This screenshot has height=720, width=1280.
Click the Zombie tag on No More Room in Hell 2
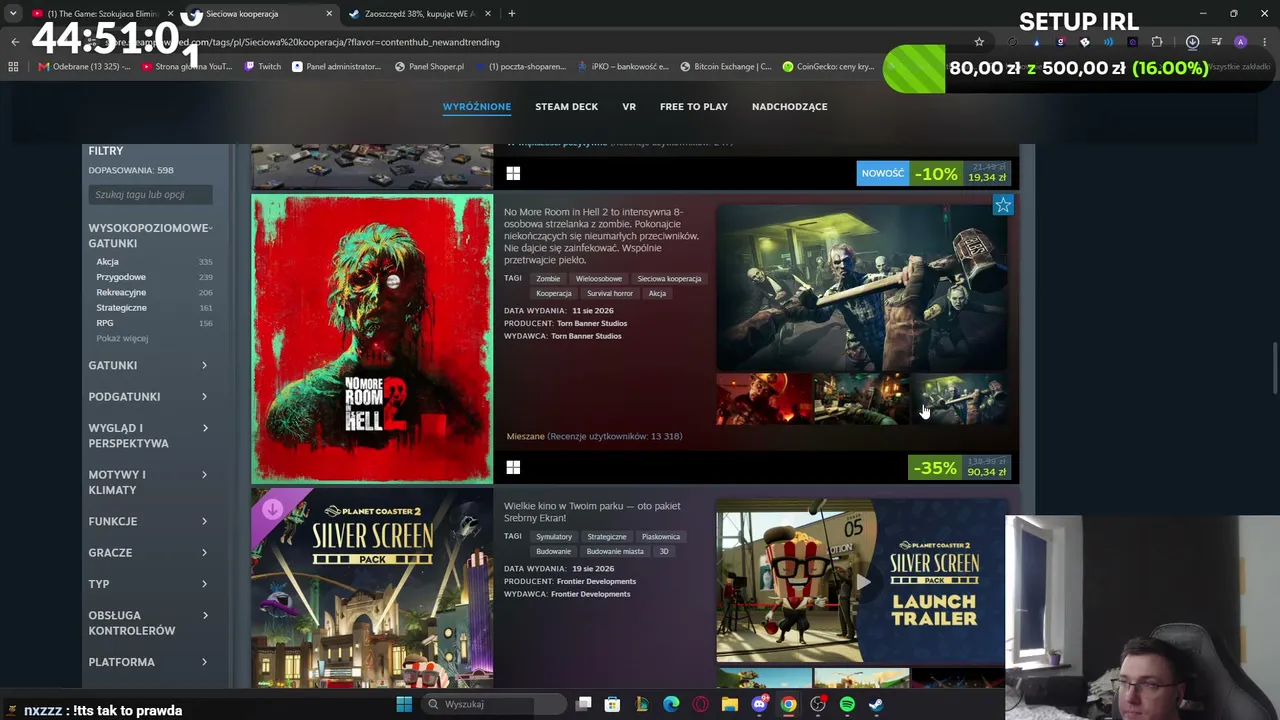pos(548,279)
